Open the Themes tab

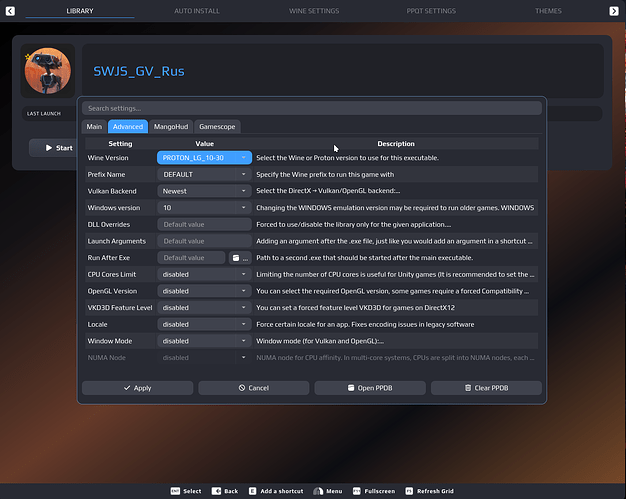pyautogui.click(x=548, y=11)
